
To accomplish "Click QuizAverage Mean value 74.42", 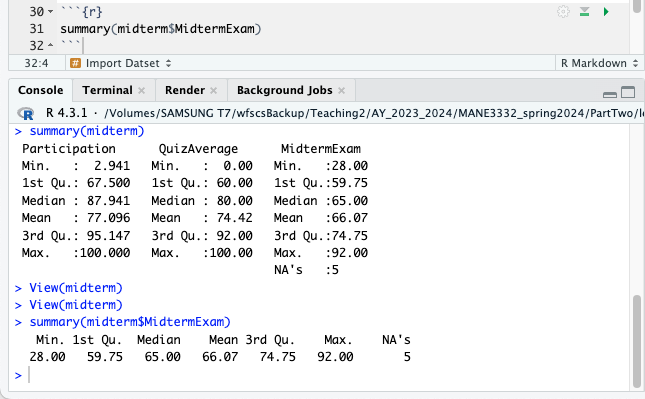I will pyautogui.click(x=234, y=218).
